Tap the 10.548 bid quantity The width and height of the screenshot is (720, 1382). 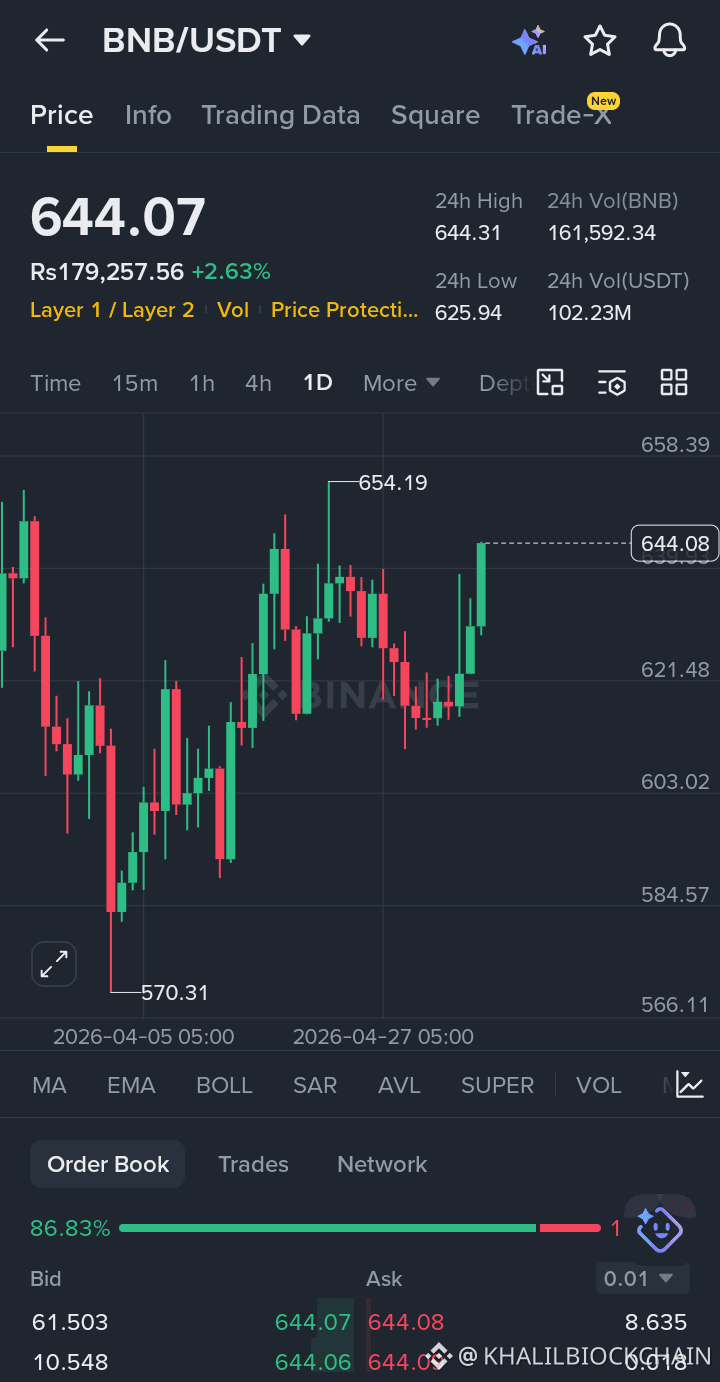point(70,1362)
